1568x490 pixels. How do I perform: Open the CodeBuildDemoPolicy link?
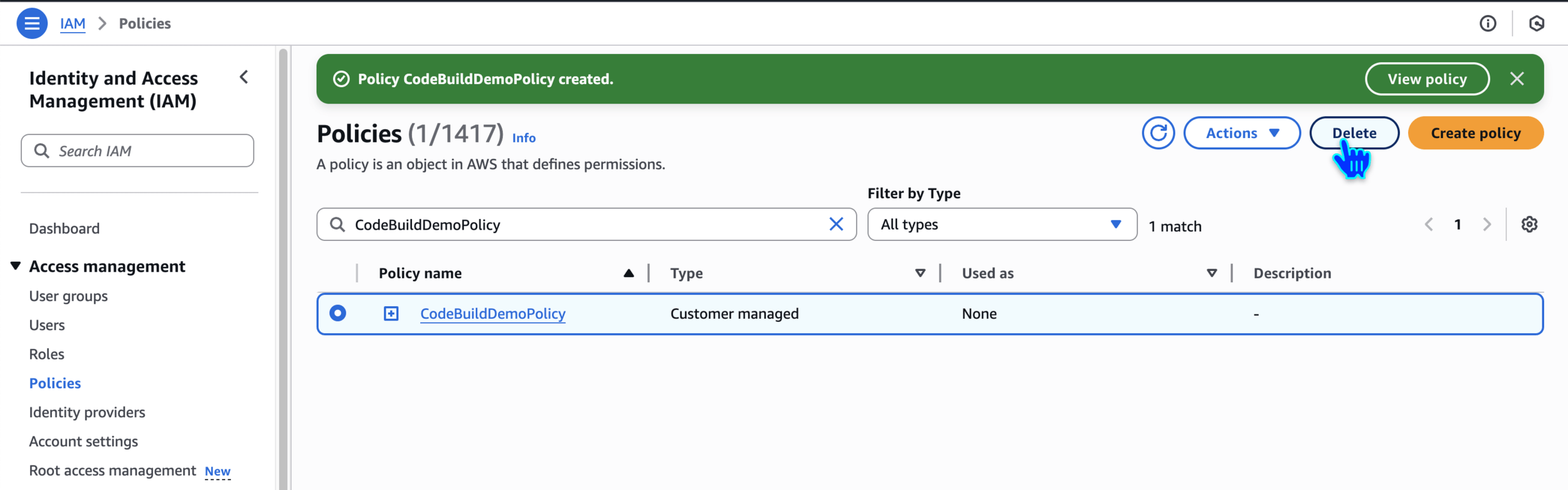tap(493, 314)
